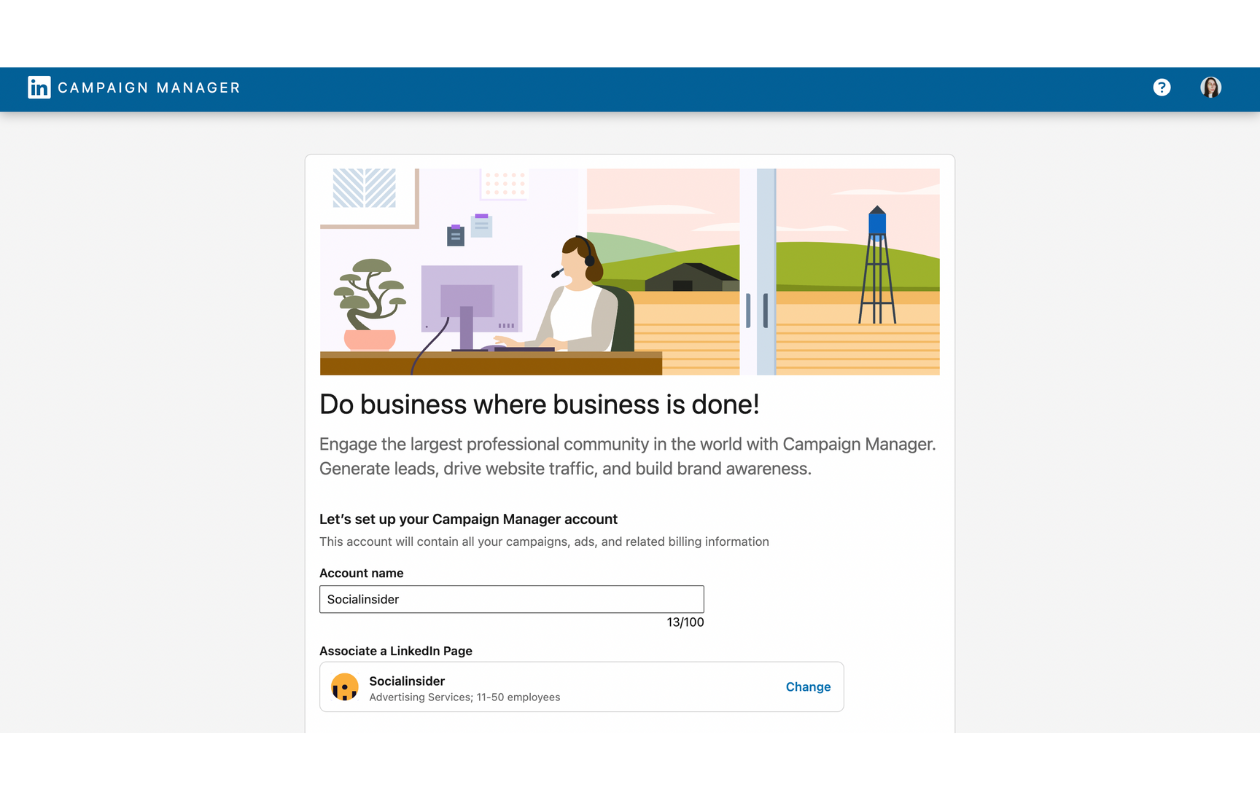1260x800 pixels.
Task: Click the office illustration banner image
Action: pos(630,272)
